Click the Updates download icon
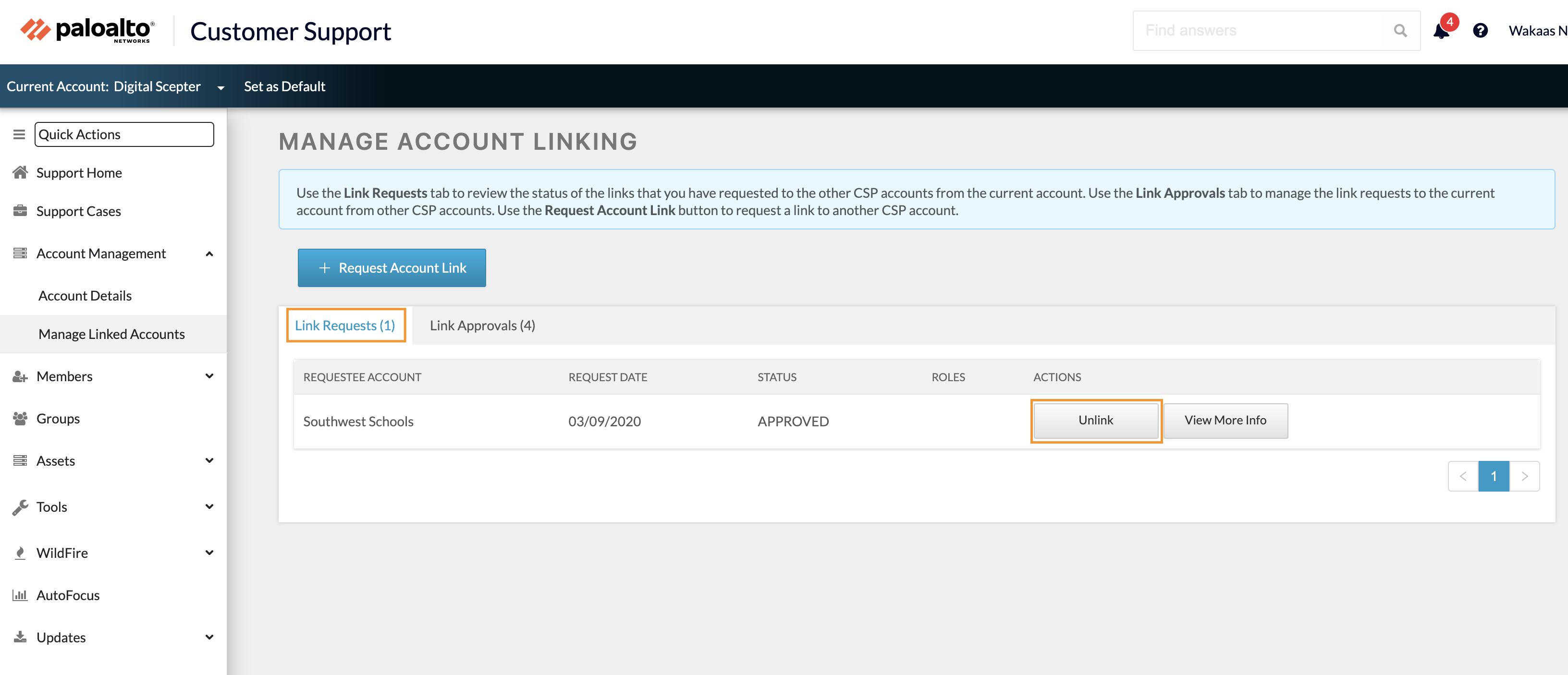This screenshot has width=1568, height=675. 20,637
